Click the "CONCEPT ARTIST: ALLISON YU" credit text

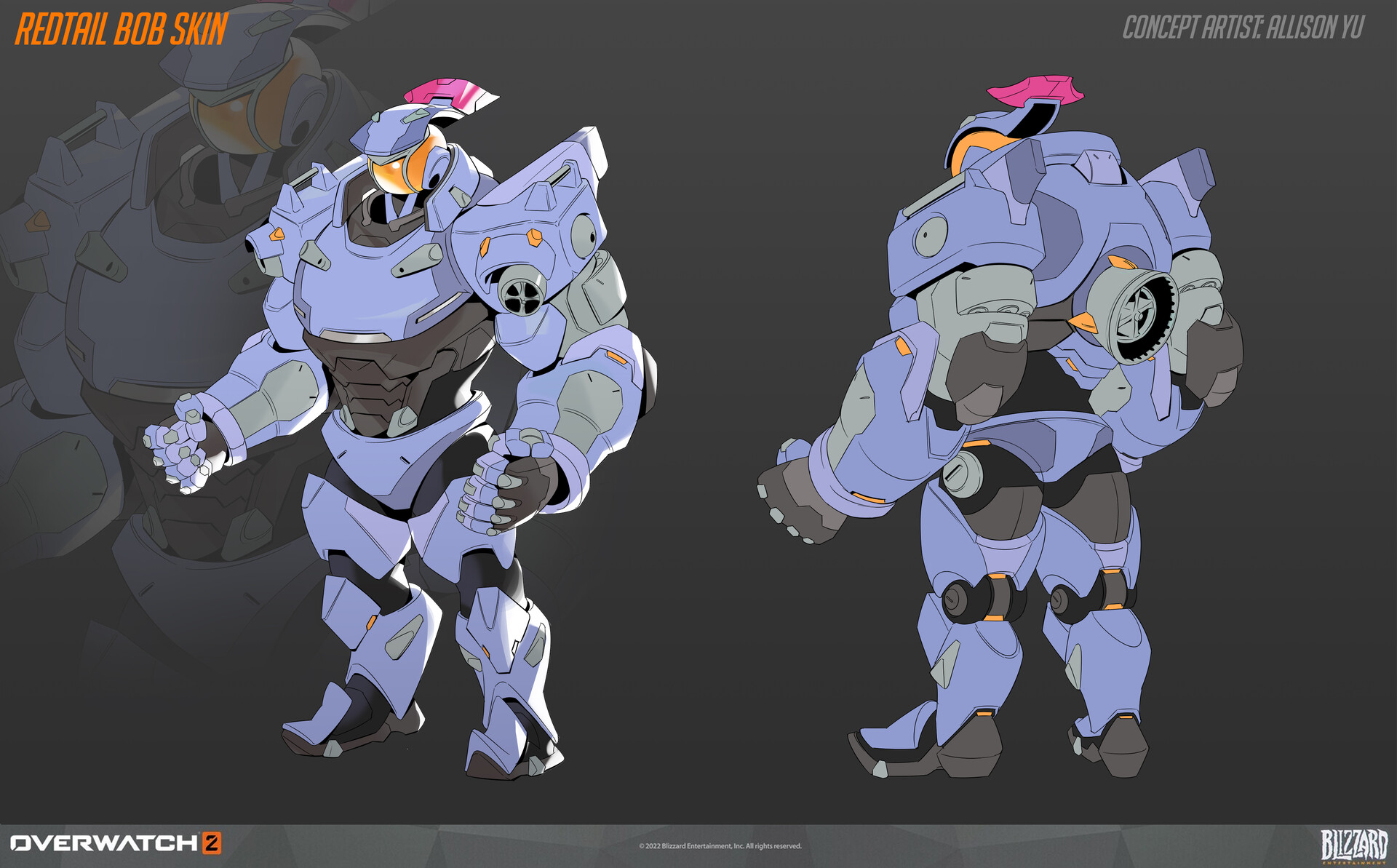tap(1243, 28)
